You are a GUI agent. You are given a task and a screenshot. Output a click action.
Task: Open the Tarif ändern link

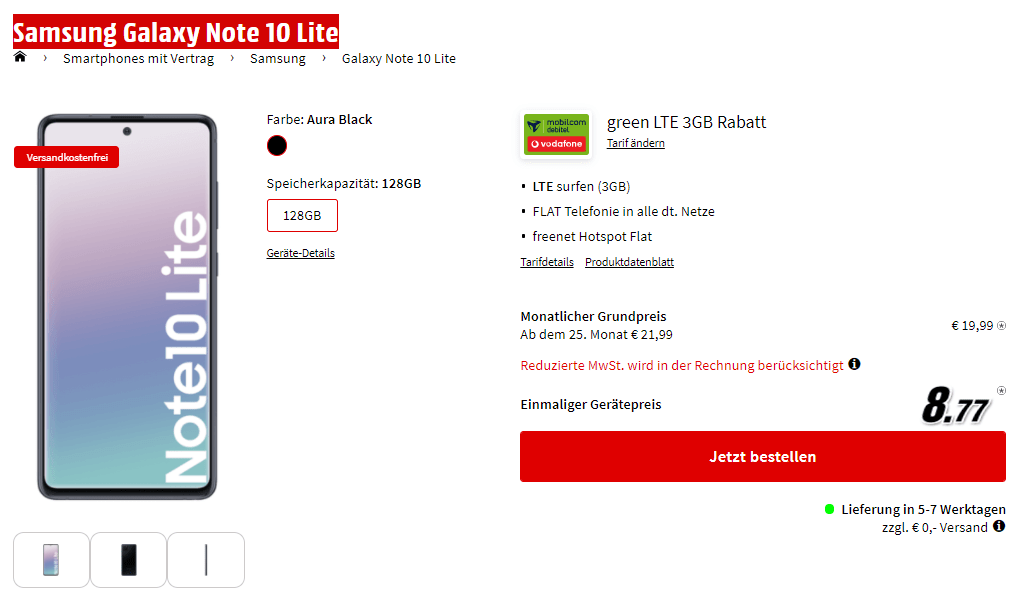pos(635,143)
